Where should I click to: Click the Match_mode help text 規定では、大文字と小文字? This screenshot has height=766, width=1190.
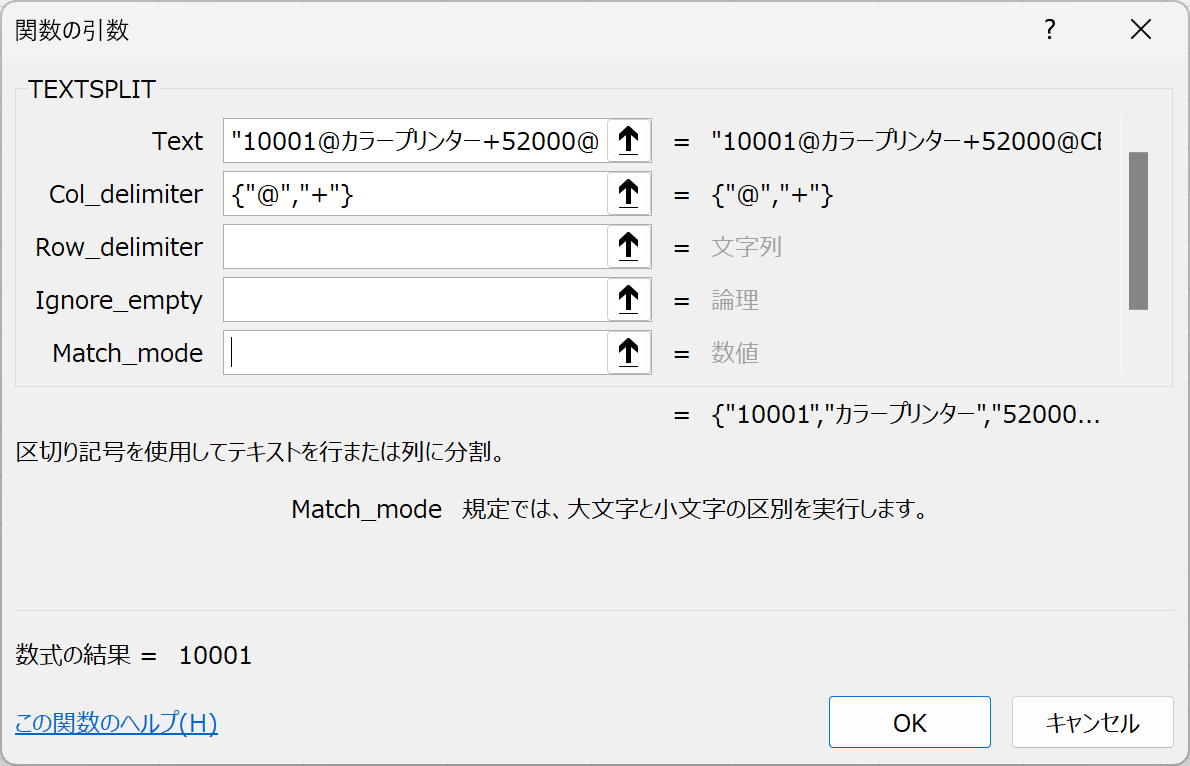[x=695, y=509]
